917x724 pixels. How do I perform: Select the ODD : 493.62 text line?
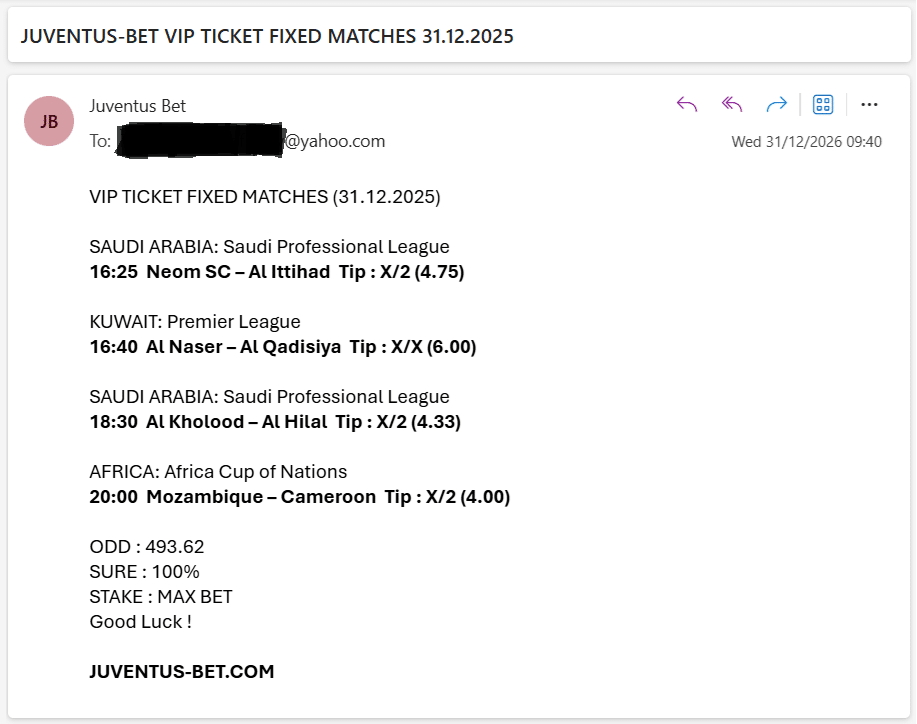tap(145, 546)
